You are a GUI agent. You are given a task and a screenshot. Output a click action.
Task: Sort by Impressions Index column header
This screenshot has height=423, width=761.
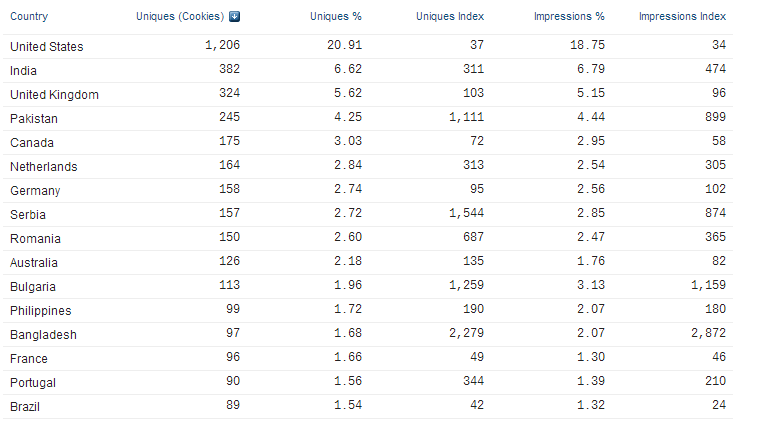[x=682, y=16]
